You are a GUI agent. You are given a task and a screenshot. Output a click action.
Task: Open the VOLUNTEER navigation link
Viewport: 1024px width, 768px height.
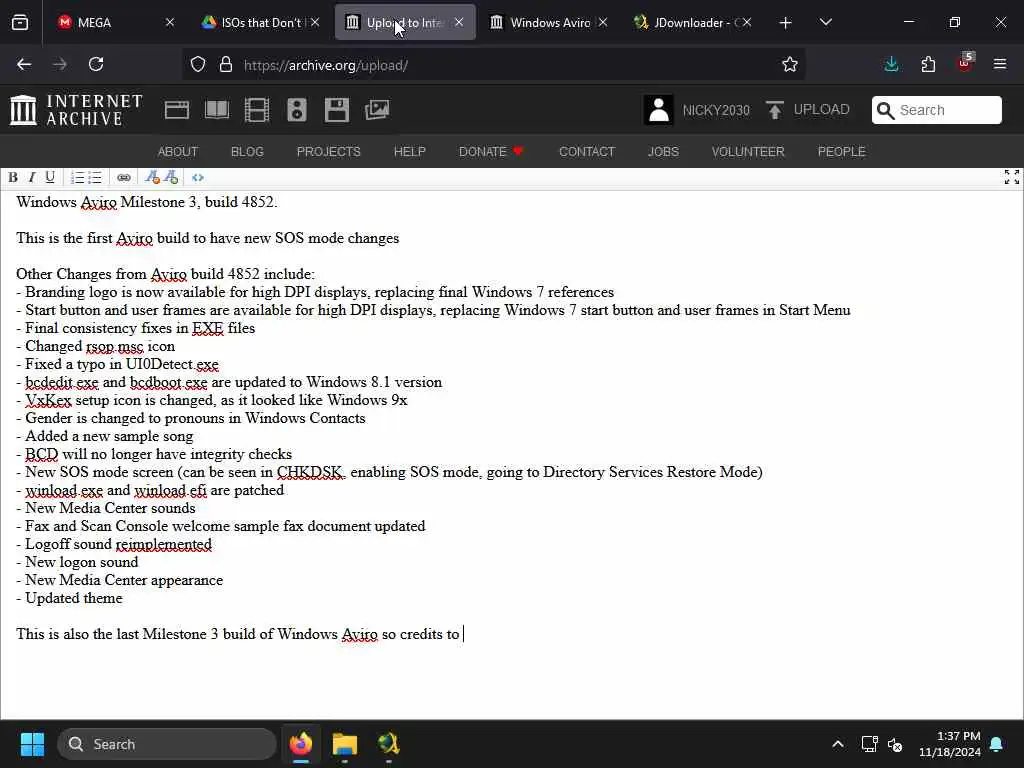[x=748, y=152]
